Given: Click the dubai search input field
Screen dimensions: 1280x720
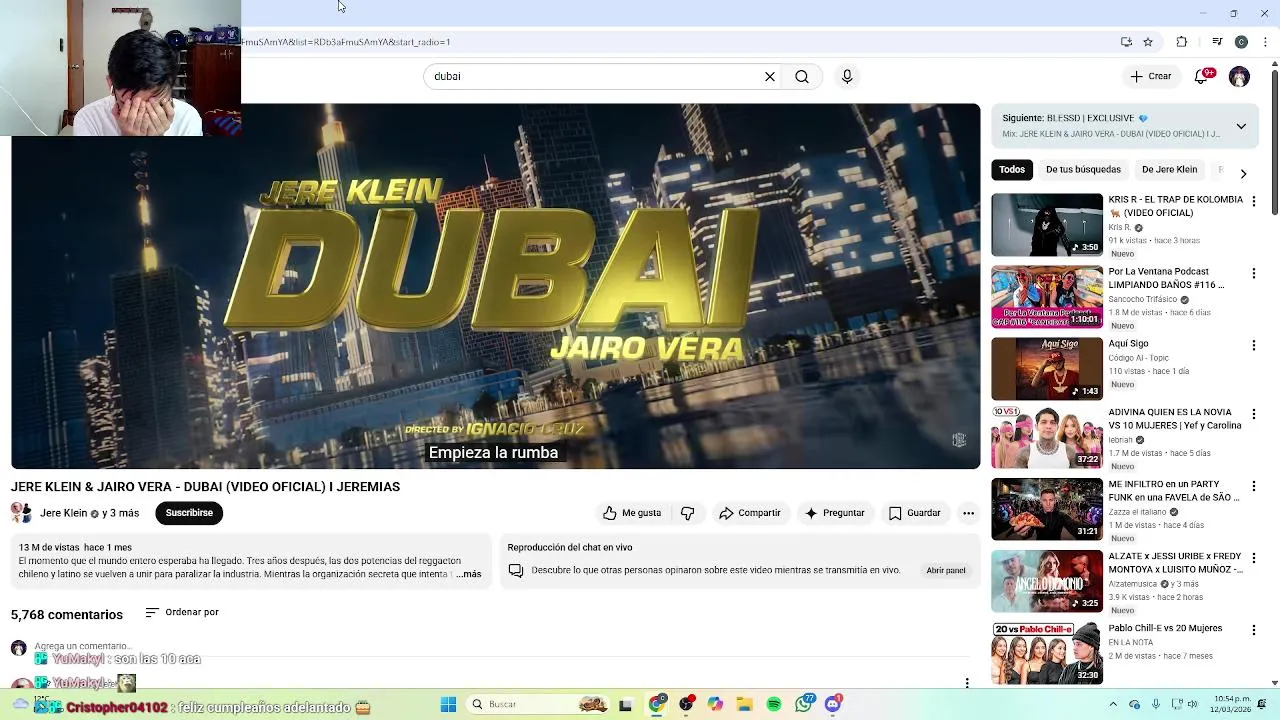Looking at the screenshot, I should coord(595,76).
